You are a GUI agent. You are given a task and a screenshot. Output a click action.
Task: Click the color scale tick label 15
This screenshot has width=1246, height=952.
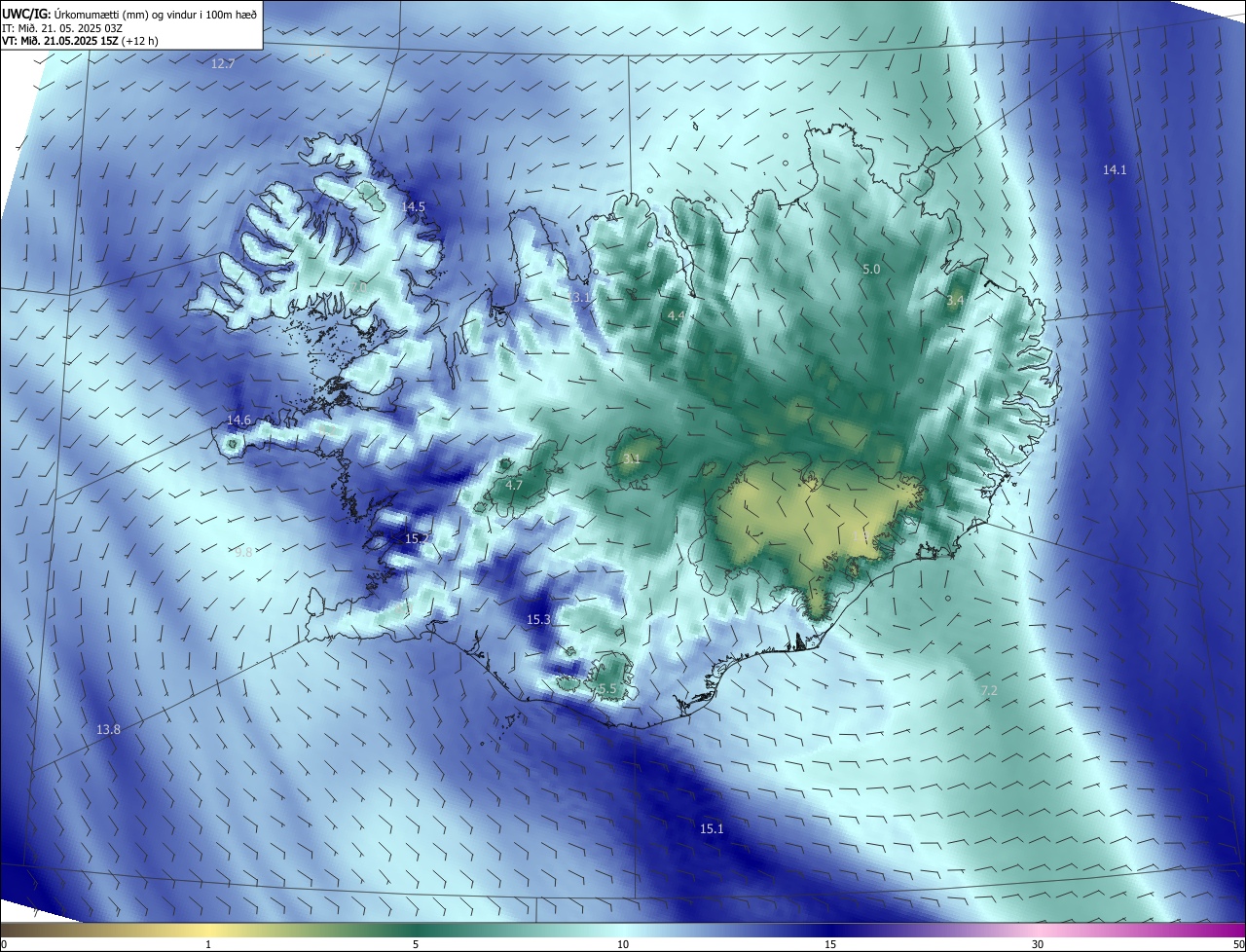[x=830, y=945]
